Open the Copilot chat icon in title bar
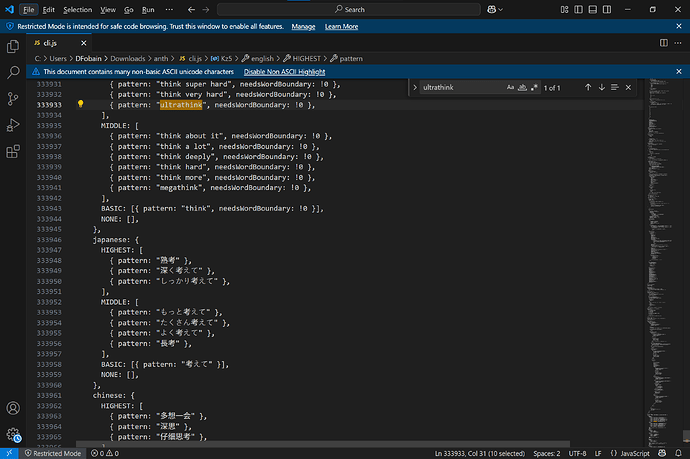 tap(495, 9)
